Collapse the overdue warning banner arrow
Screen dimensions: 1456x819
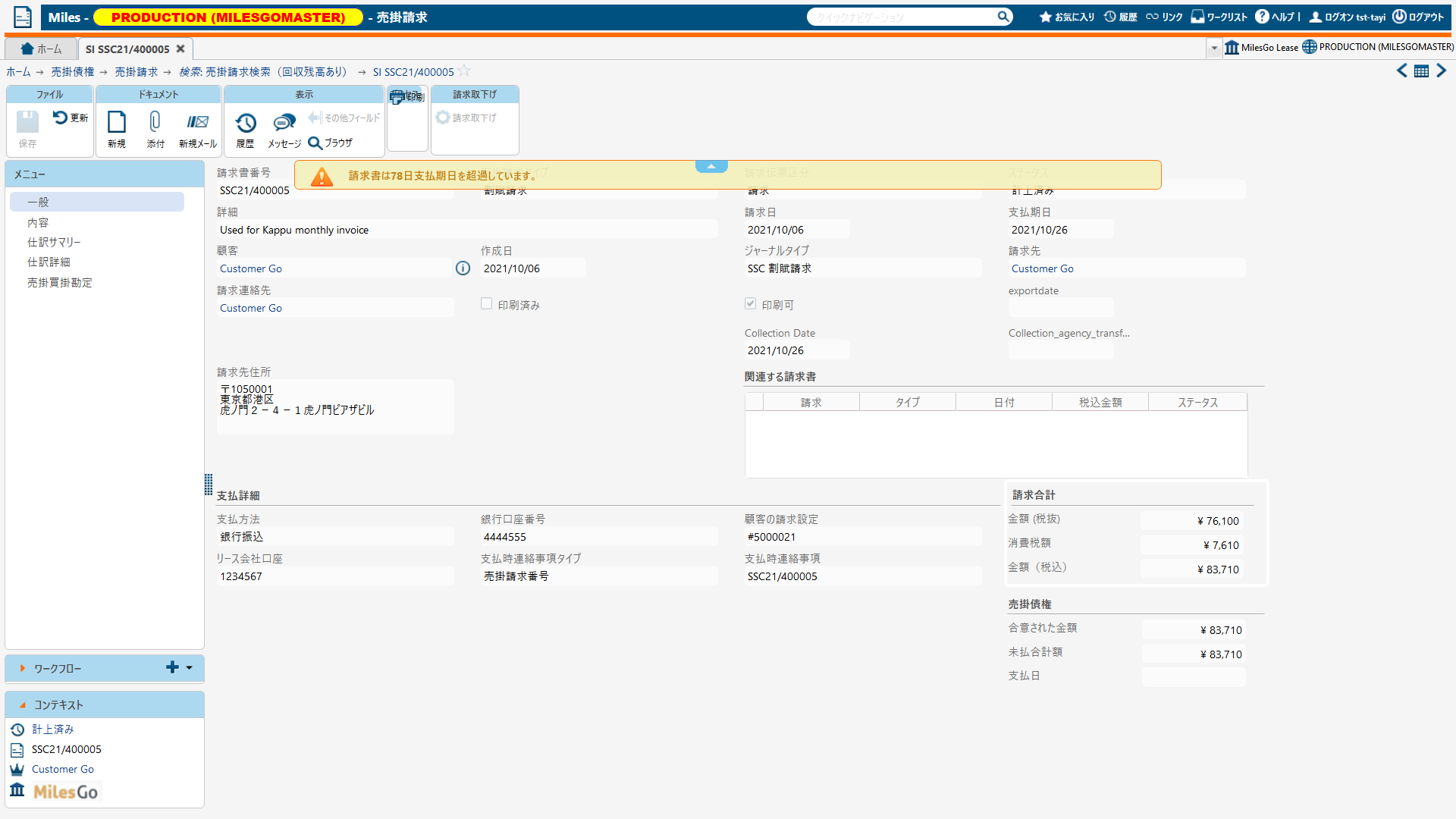coord(711,166)
